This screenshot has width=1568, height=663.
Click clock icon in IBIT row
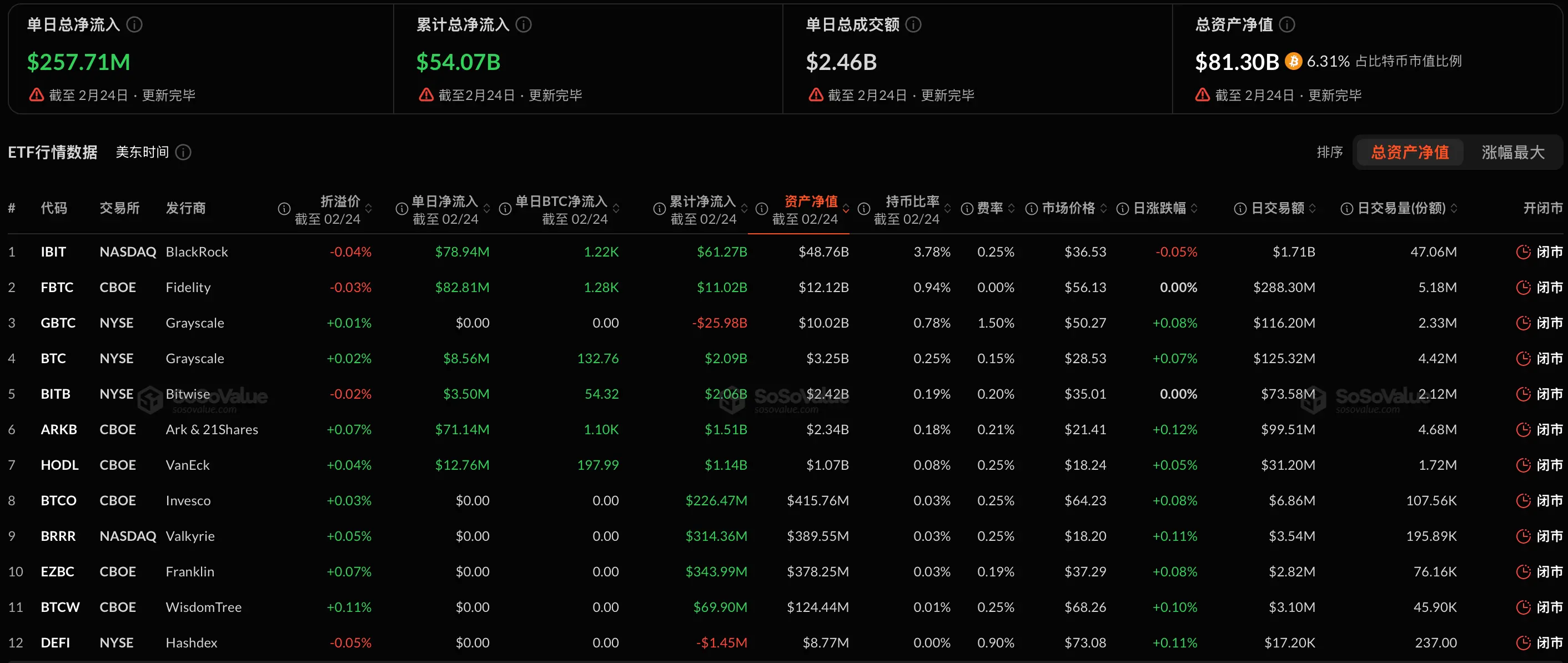click(1522, 252)
